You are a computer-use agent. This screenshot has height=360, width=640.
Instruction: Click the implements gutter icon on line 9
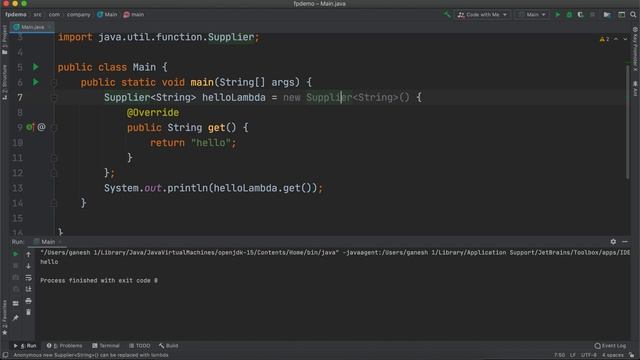pyautogui.click(x=30, y=127)
